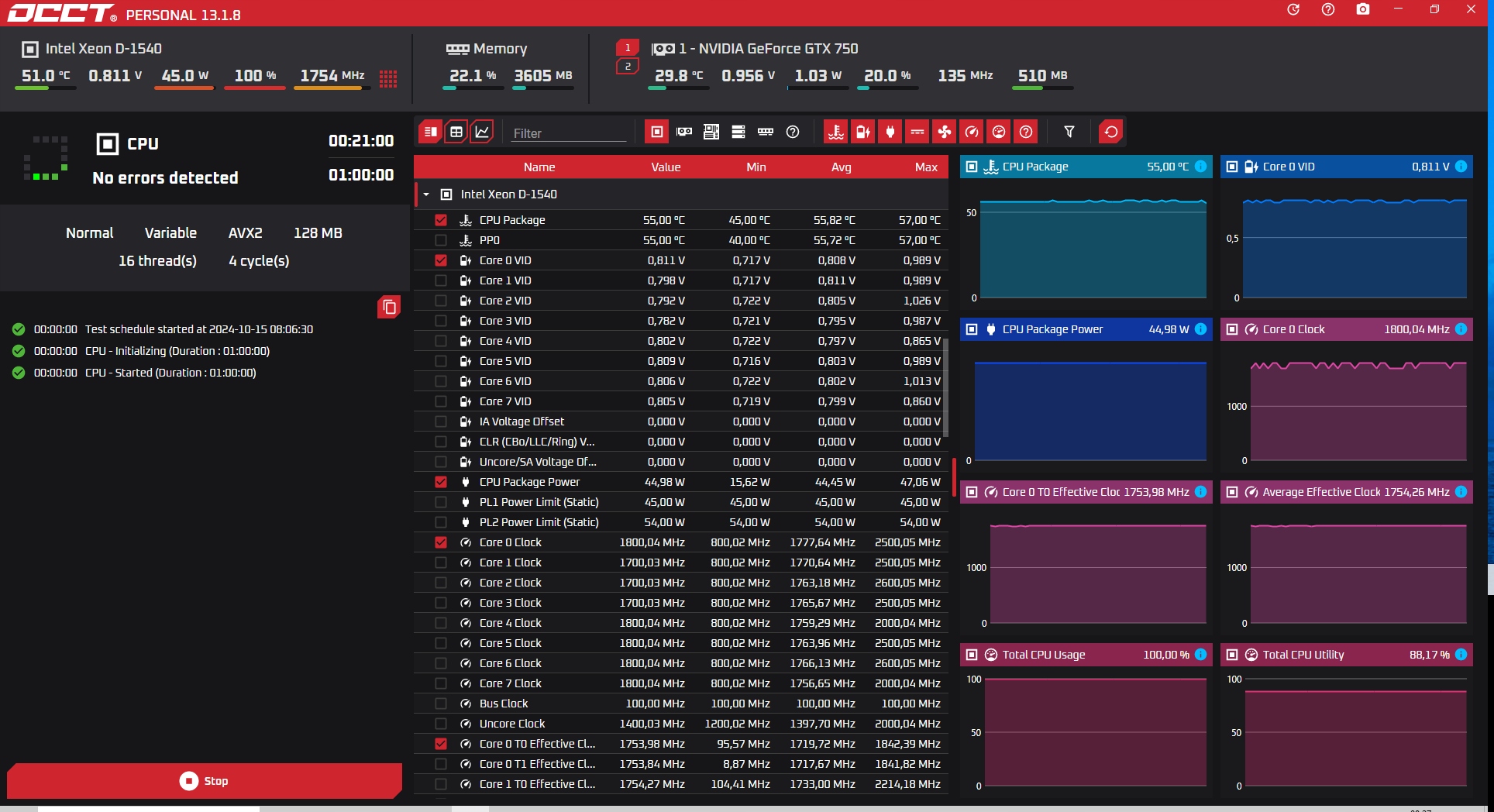Show info for the Total CPU Usage graph

[x=1200, y=654]
